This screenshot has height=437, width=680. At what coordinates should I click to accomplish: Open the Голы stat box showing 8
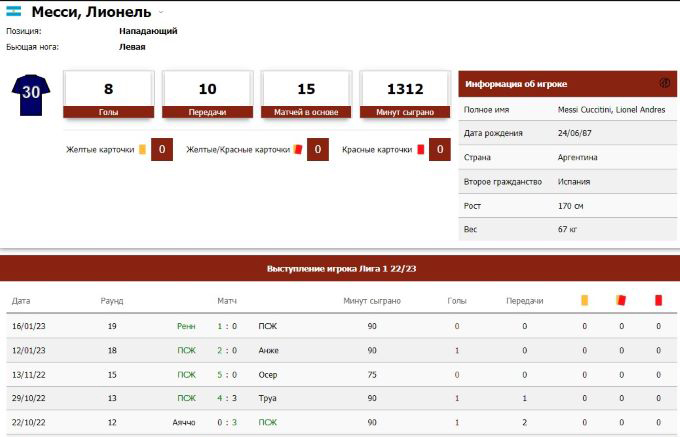[108, 94]
